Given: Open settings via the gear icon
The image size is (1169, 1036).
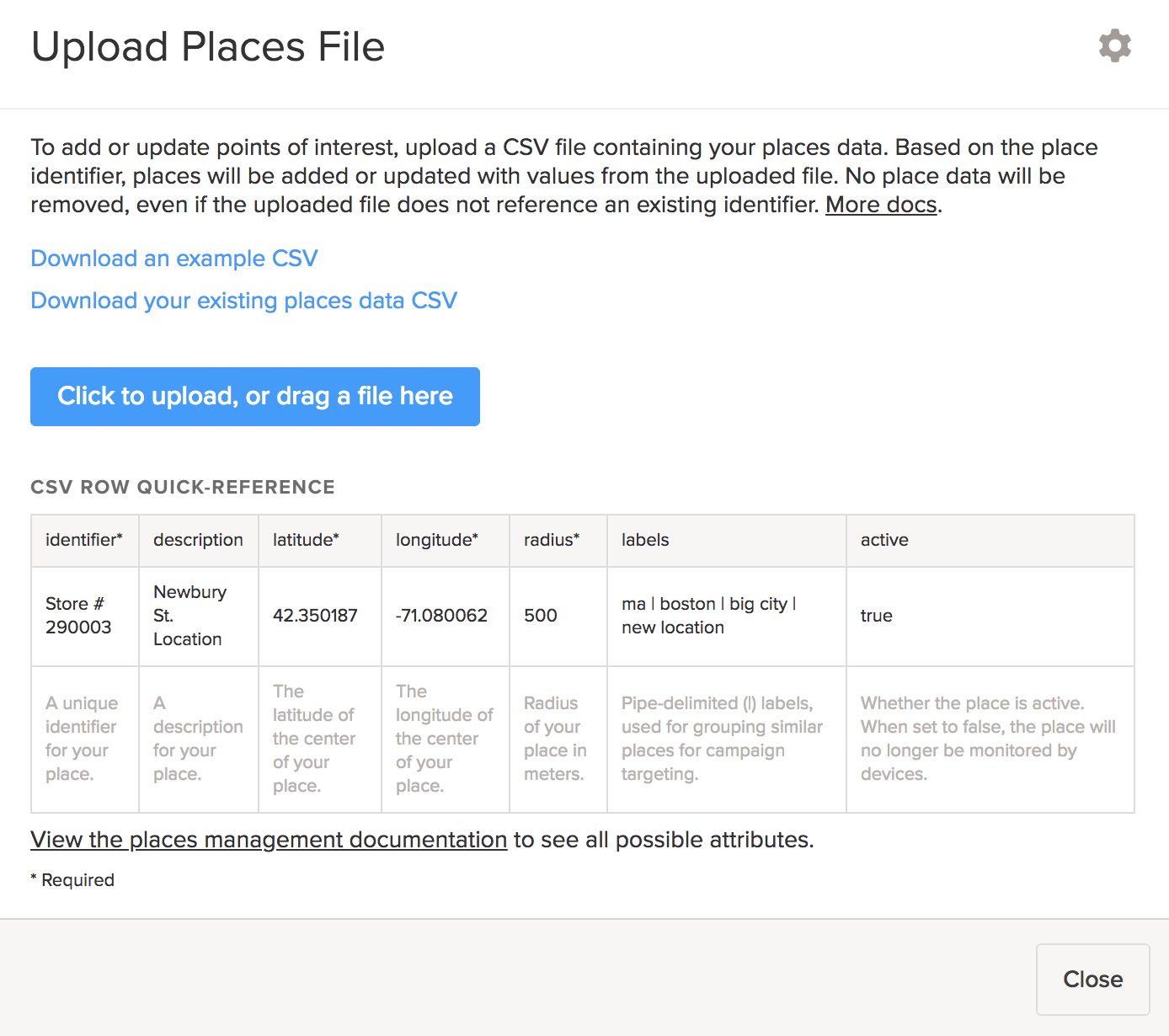Looking at the screenshot, I should [x=1114, y=46].
